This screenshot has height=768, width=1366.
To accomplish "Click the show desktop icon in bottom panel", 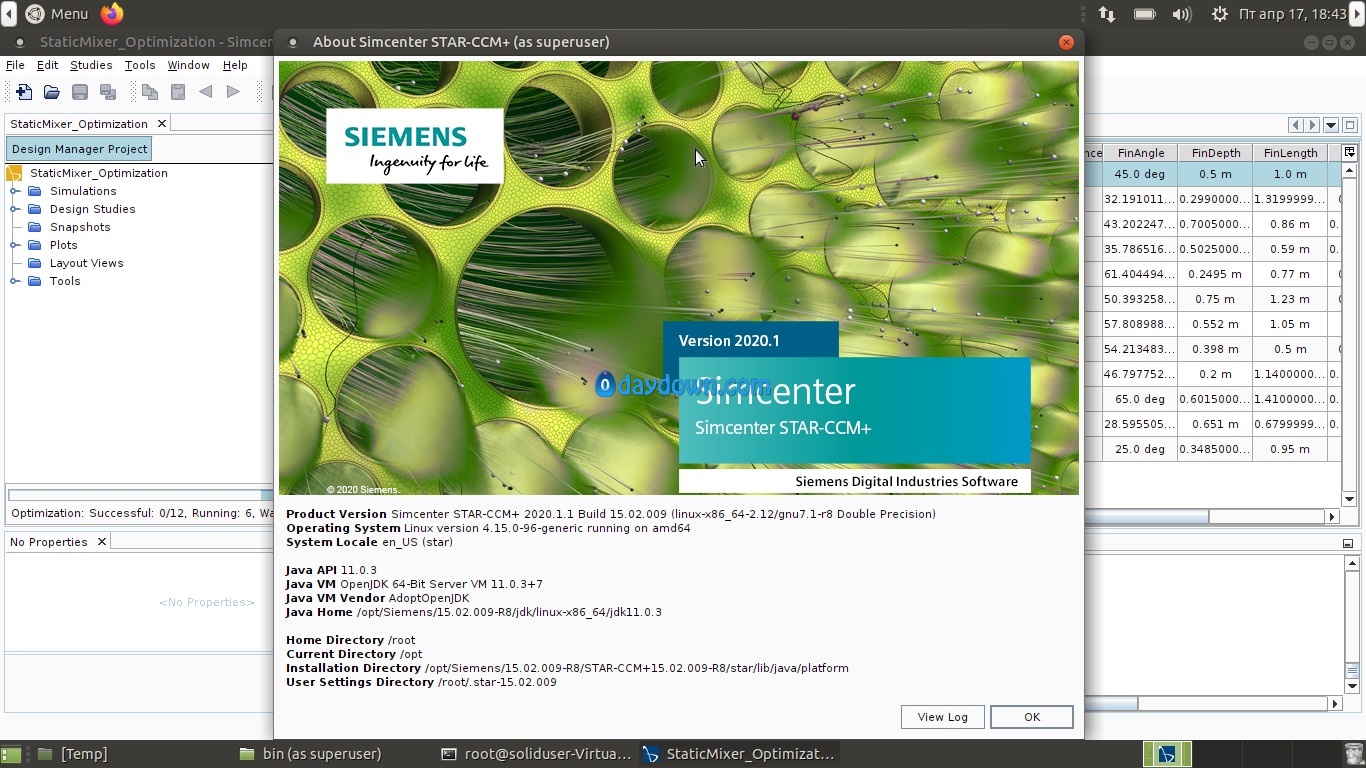I will click(11, 754).
